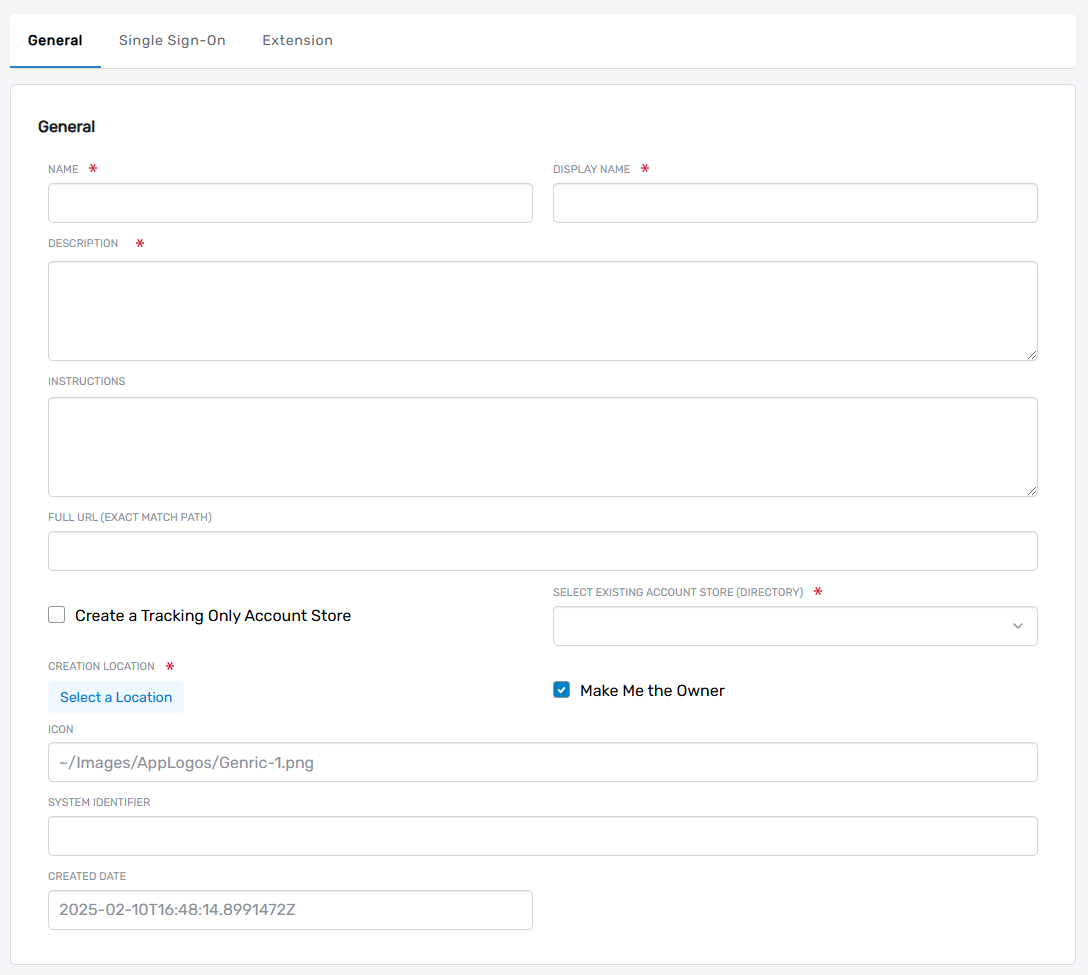
Task: Switch to the Single Sign-On tab
Action: (x=172, y=41)
